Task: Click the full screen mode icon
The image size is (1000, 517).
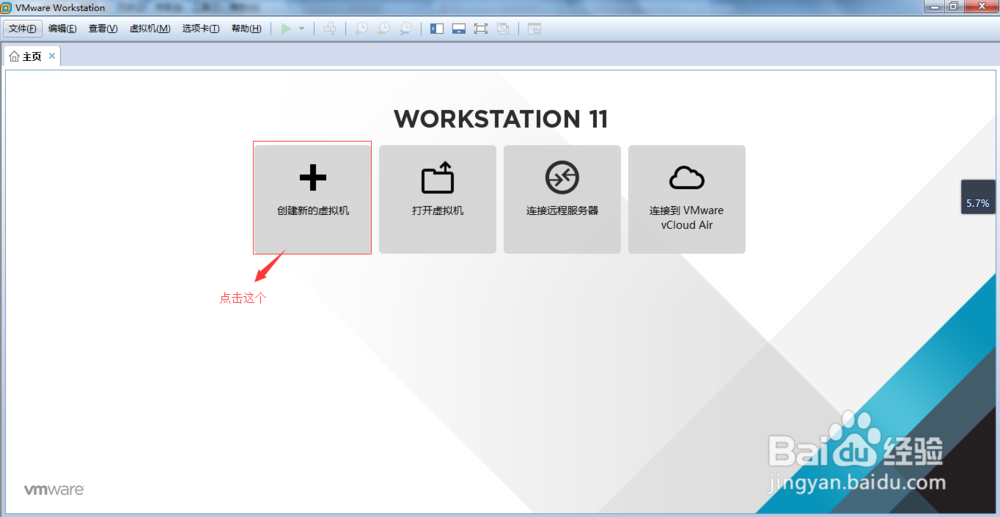Action: pyautogui.click(x=481, y=29)
